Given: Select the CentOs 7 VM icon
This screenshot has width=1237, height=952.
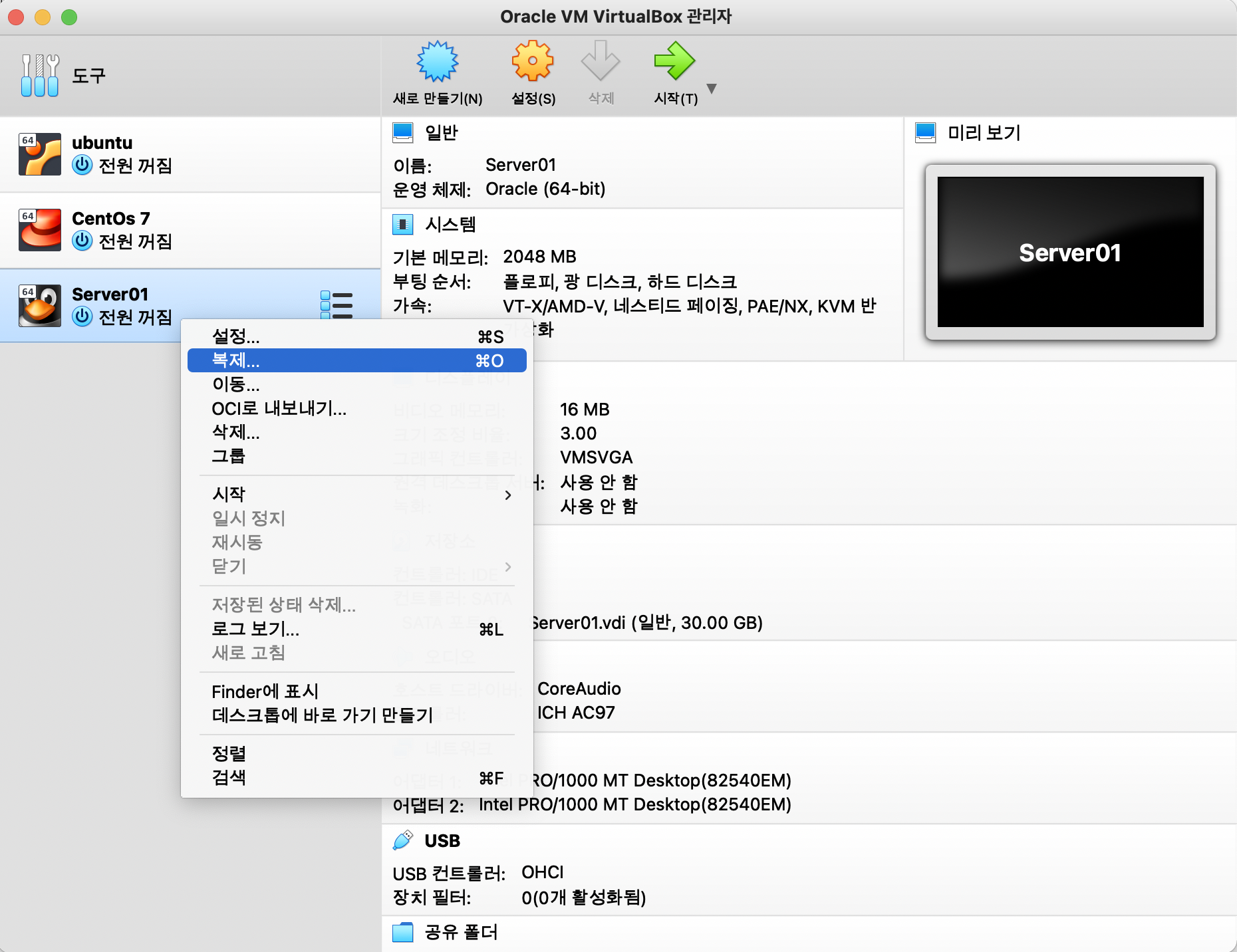Looking at the screenshot, I should click(40, 230).
